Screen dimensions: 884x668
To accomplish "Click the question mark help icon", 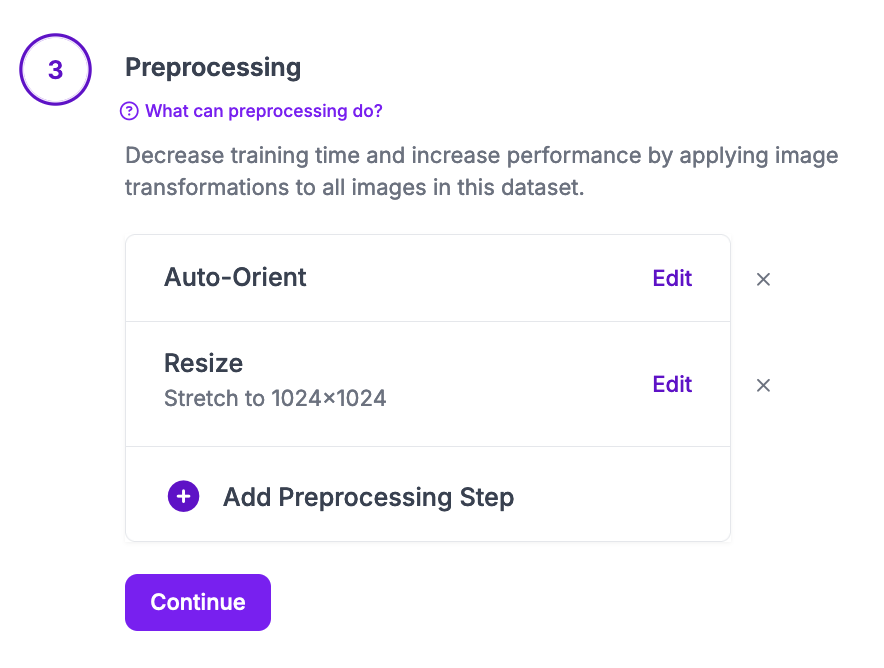I will 129,111.
